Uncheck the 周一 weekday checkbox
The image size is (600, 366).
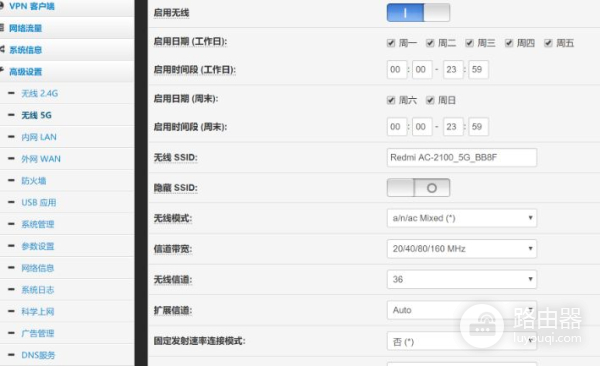point(391,43)
